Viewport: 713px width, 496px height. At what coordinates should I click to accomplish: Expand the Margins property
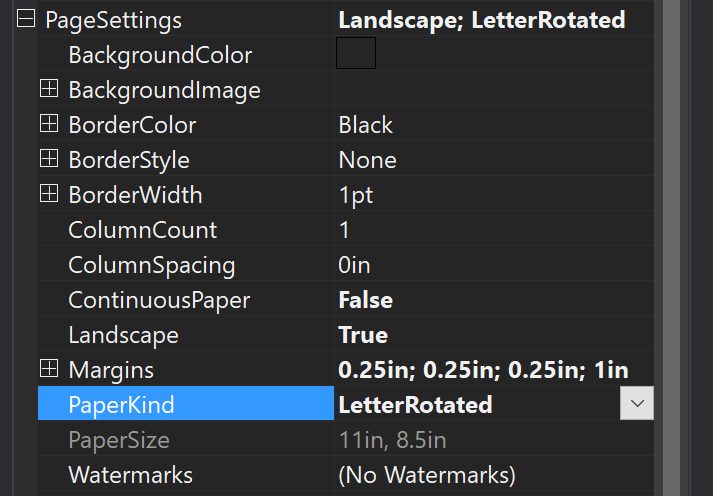[x=48, y=370]
